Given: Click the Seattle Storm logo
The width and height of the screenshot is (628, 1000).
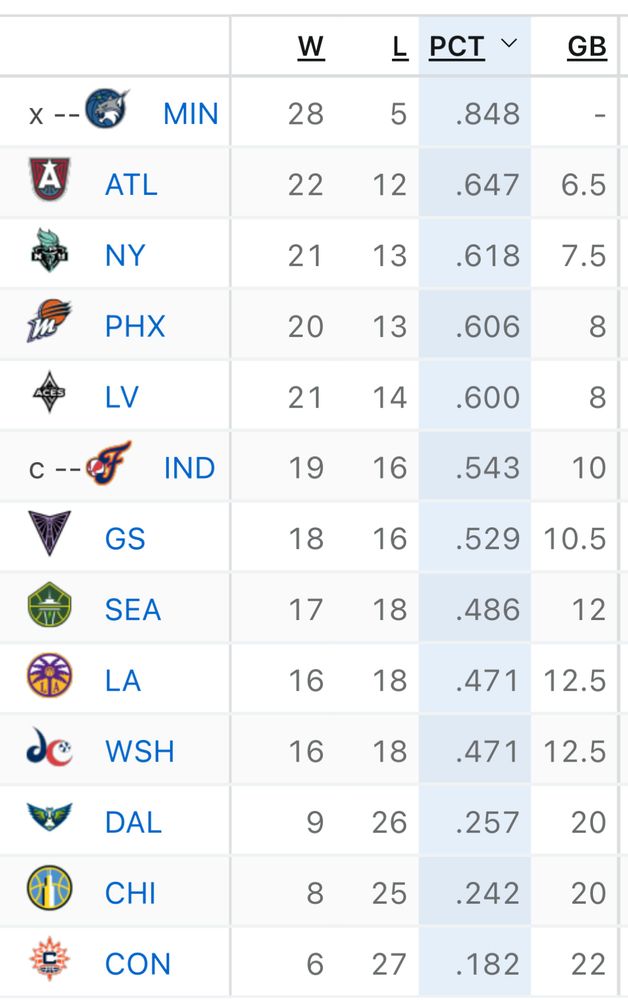Looking at the screenshot, I should tap(50, 605).
